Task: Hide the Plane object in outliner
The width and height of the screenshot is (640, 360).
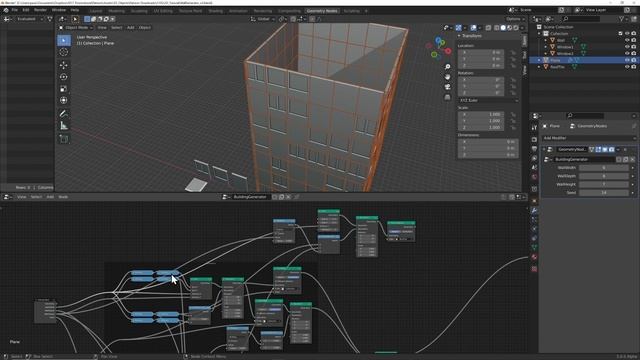Action: [x=627, y=60]
